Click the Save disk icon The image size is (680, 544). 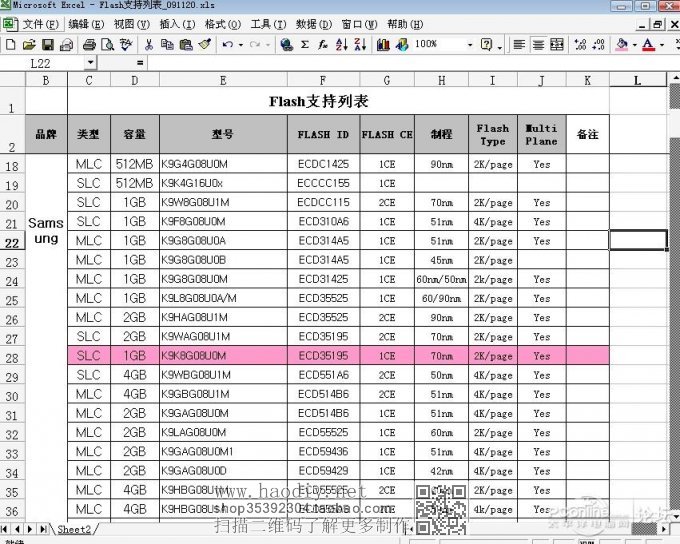(x=48, y=45)
